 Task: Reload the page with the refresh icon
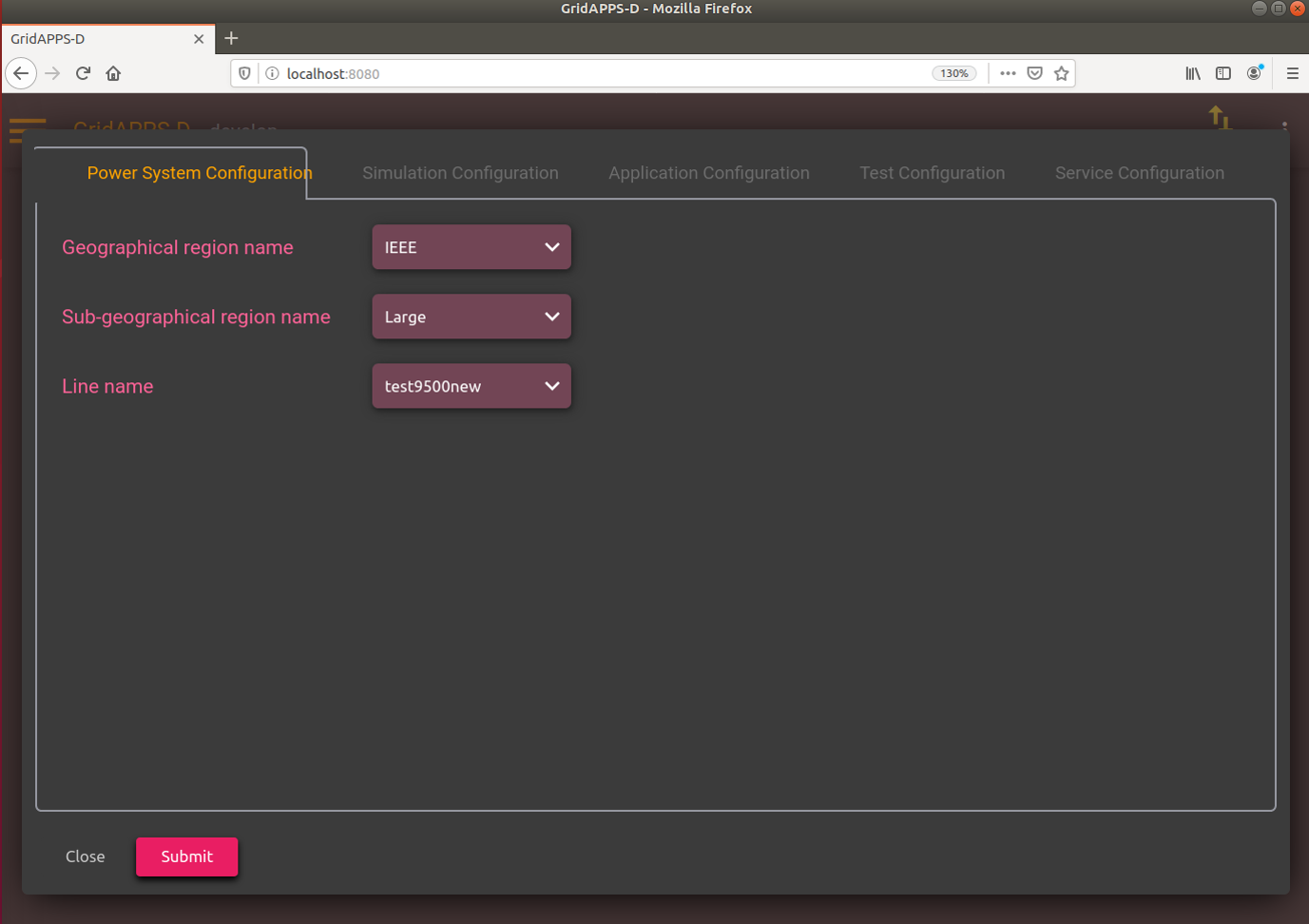[x=83, y=73]
